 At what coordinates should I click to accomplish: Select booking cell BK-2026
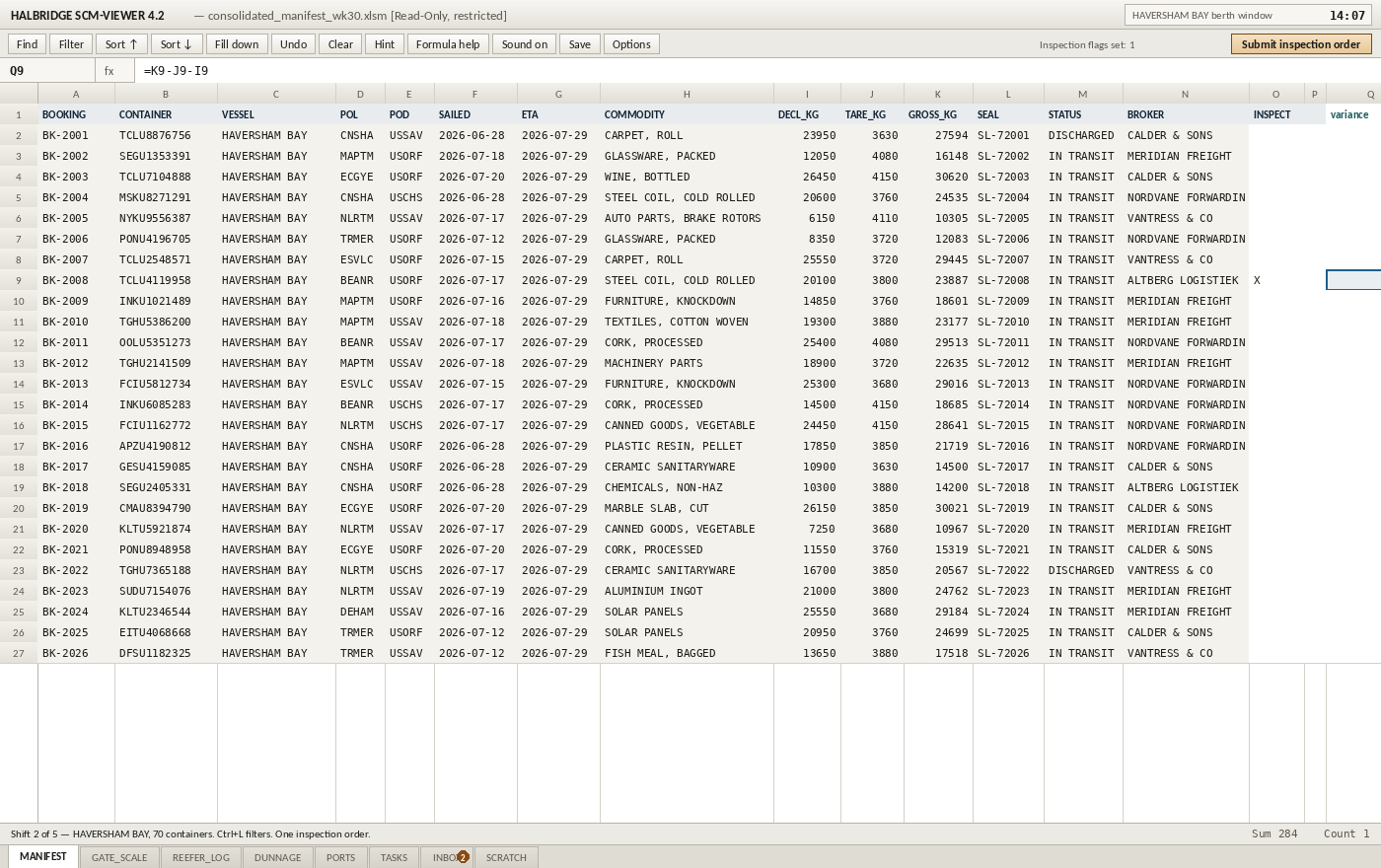76,653
